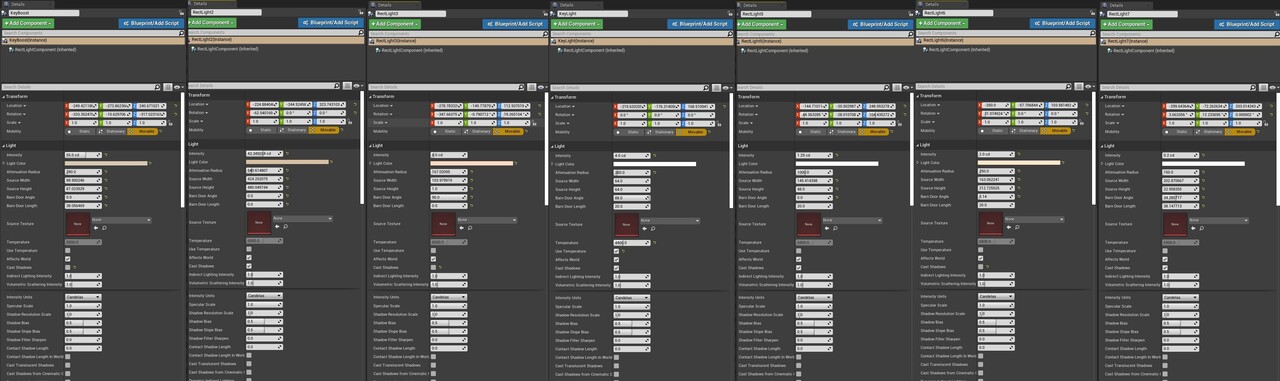Click the Light Color swatch in KeyLight panel
Image resolution: width=1280 pixels, height=381 pixels.
tap(654, 164)
